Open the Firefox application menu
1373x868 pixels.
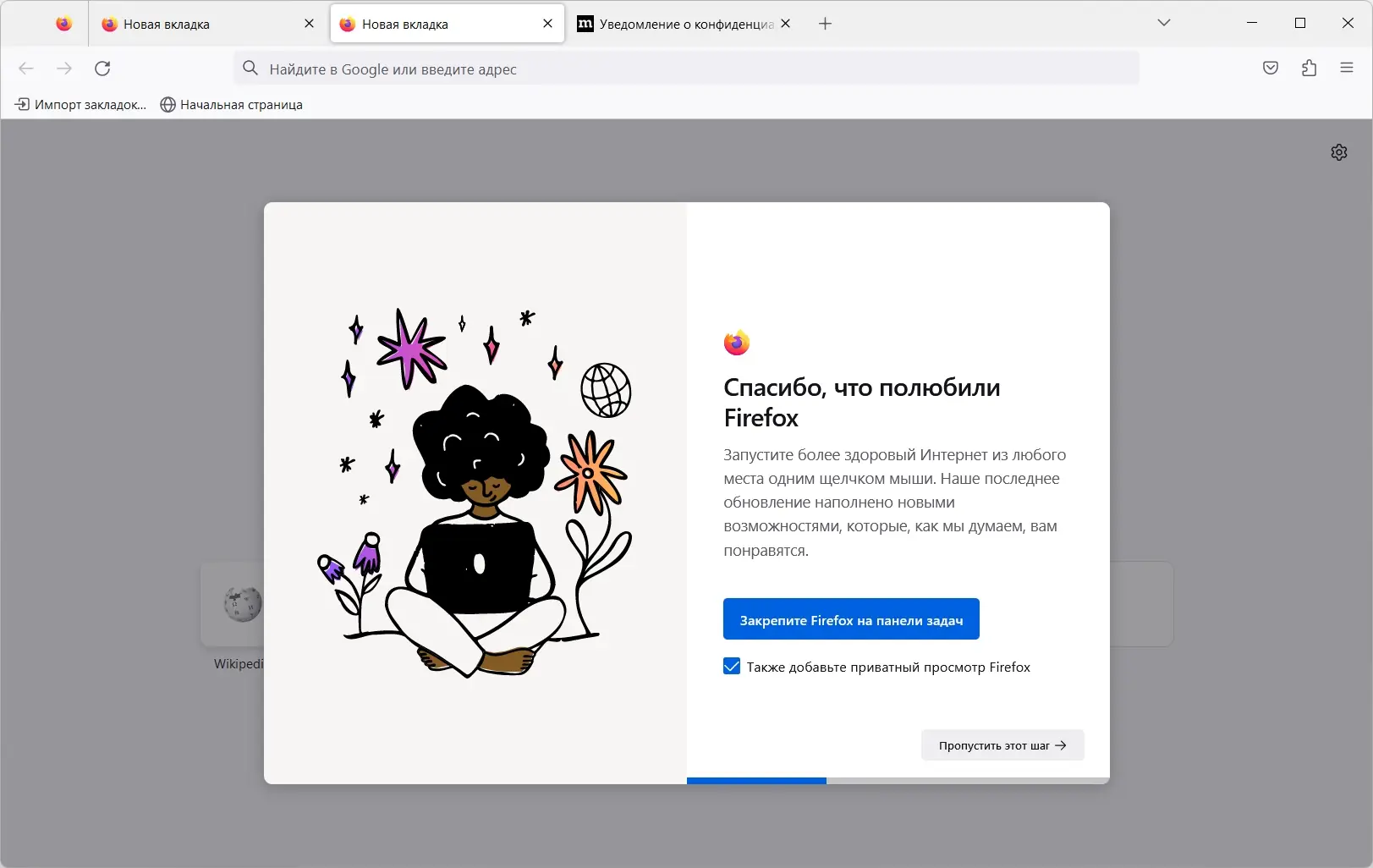(x=1347, y=68)
